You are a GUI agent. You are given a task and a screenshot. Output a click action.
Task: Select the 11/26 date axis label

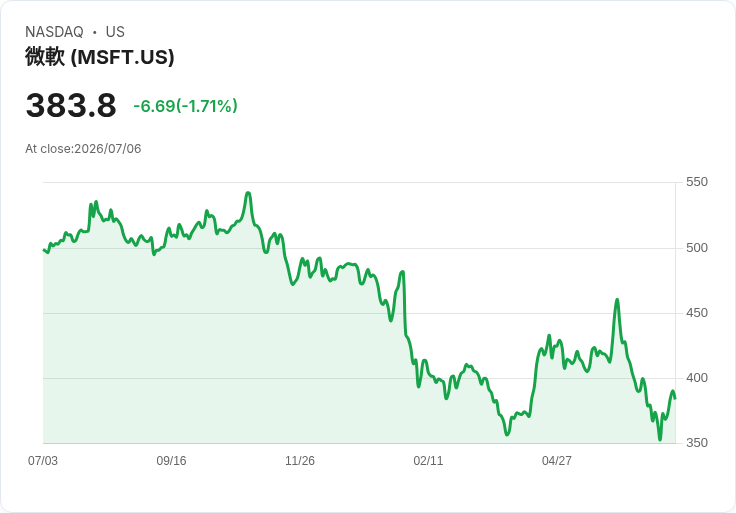pyautogui.click(x=300, y=460)
